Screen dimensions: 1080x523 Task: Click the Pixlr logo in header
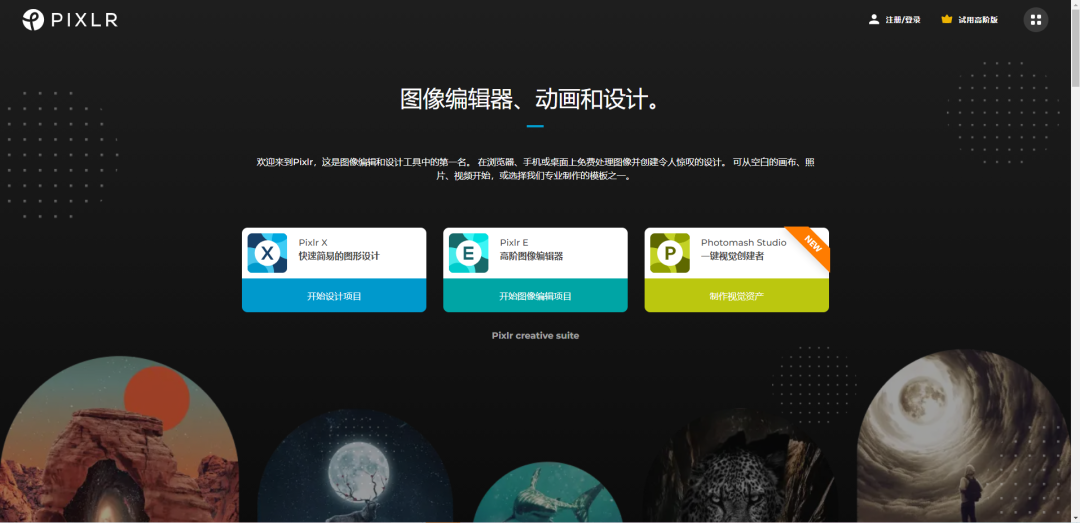pyautogui.click(x=70, y=20)
